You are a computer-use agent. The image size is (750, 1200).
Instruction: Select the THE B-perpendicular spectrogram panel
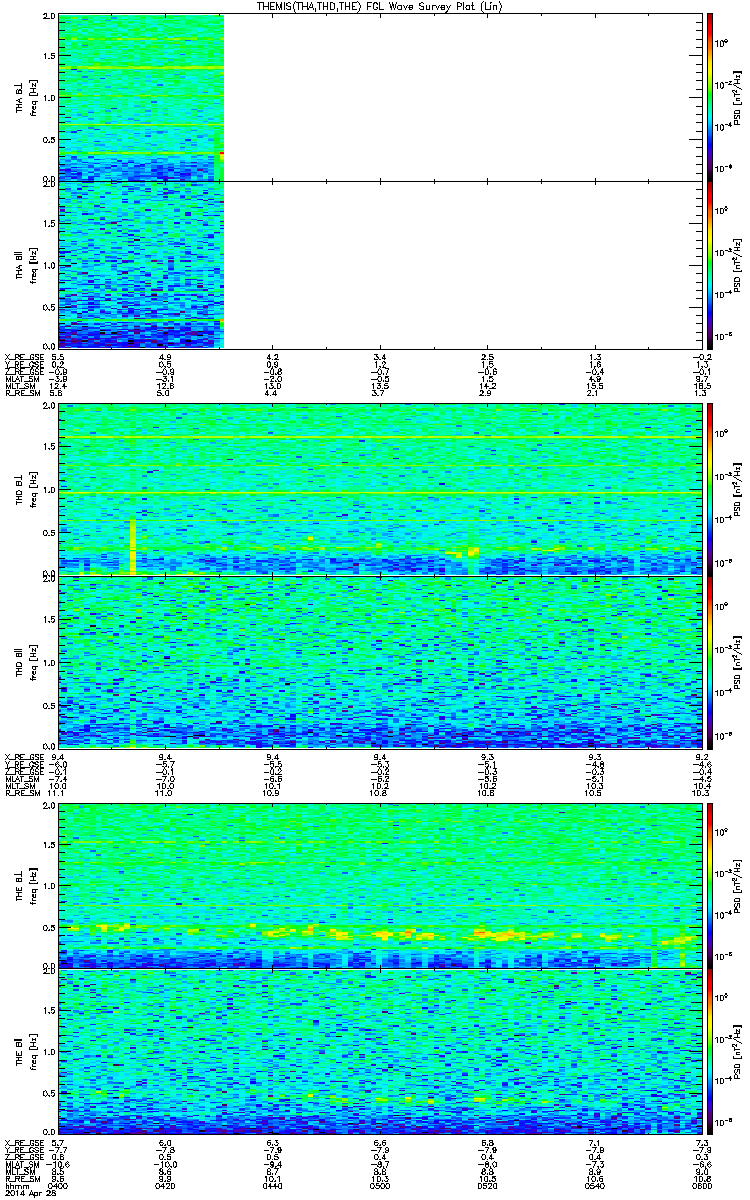pyautogui.click(x=379, y=884)
